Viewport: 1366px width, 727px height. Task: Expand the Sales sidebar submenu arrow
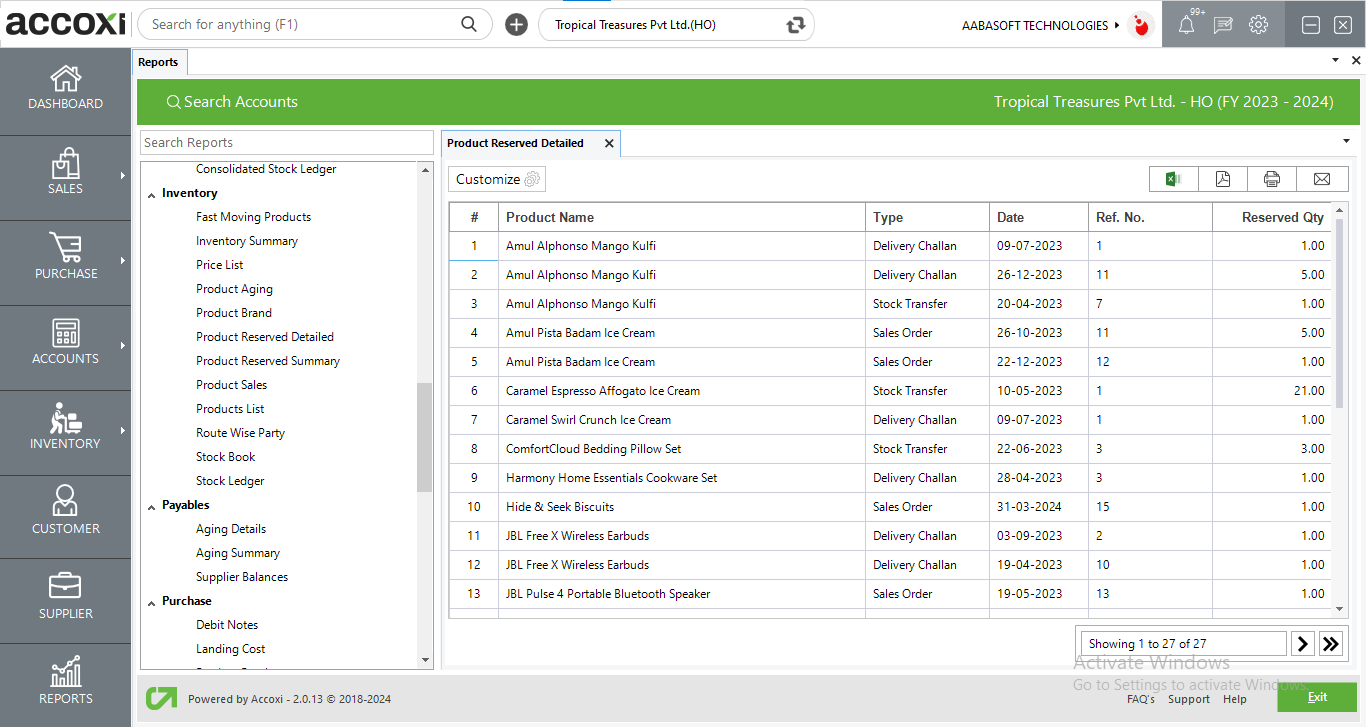point(123,176)
